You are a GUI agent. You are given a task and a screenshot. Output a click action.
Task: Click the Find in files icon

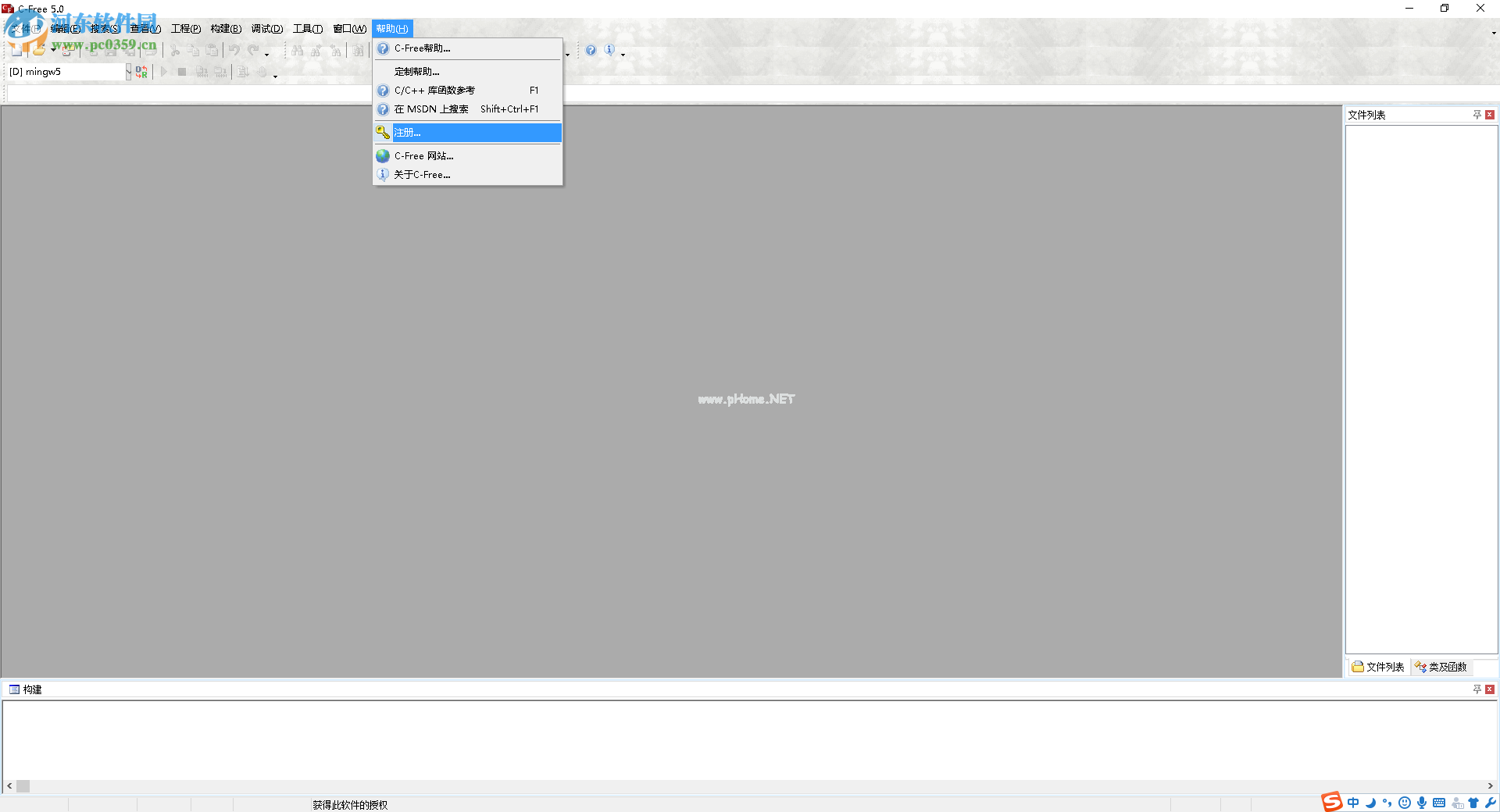pos(358,51)
